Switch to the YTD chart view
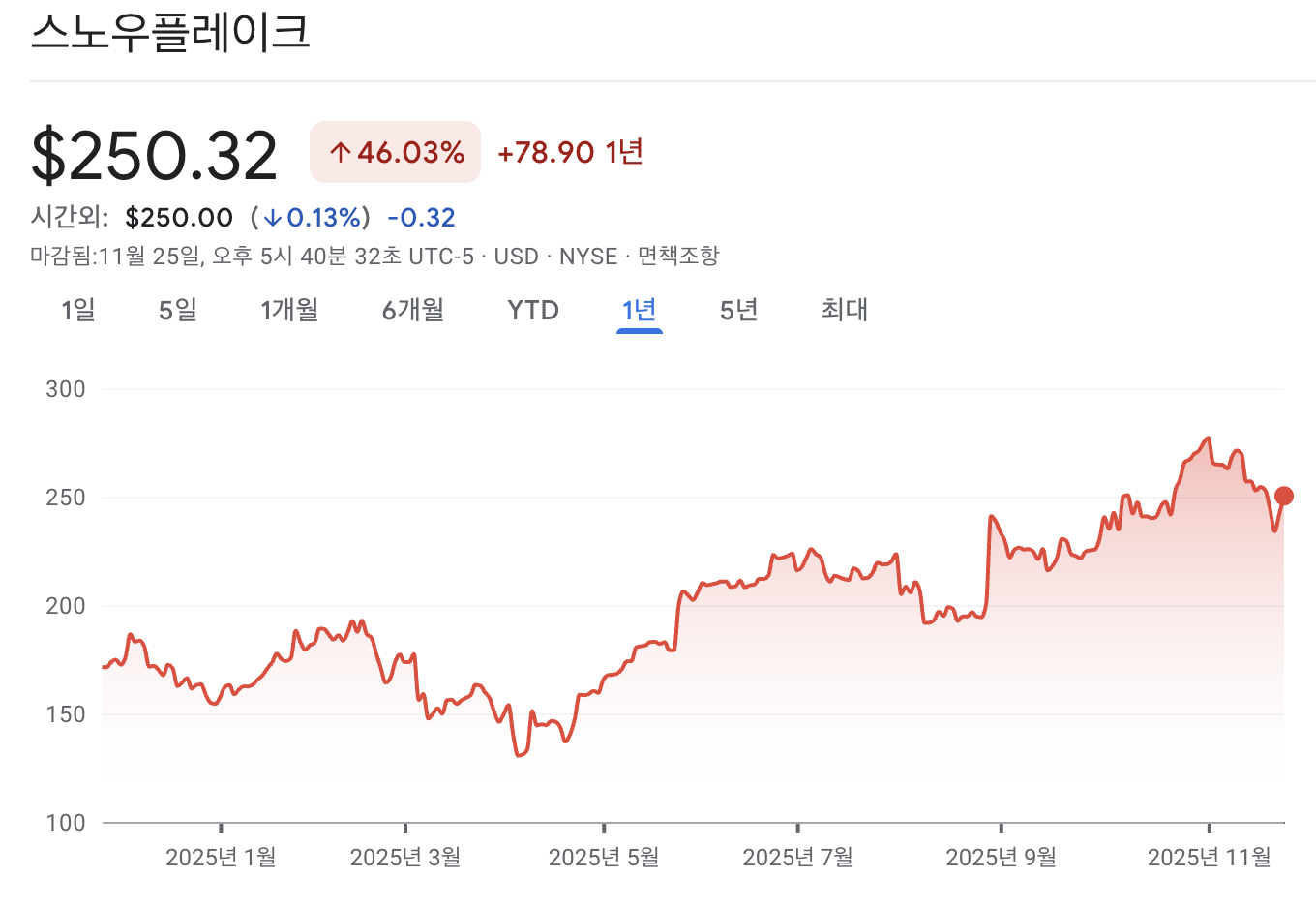1316x908 pixels. (532, 310)
